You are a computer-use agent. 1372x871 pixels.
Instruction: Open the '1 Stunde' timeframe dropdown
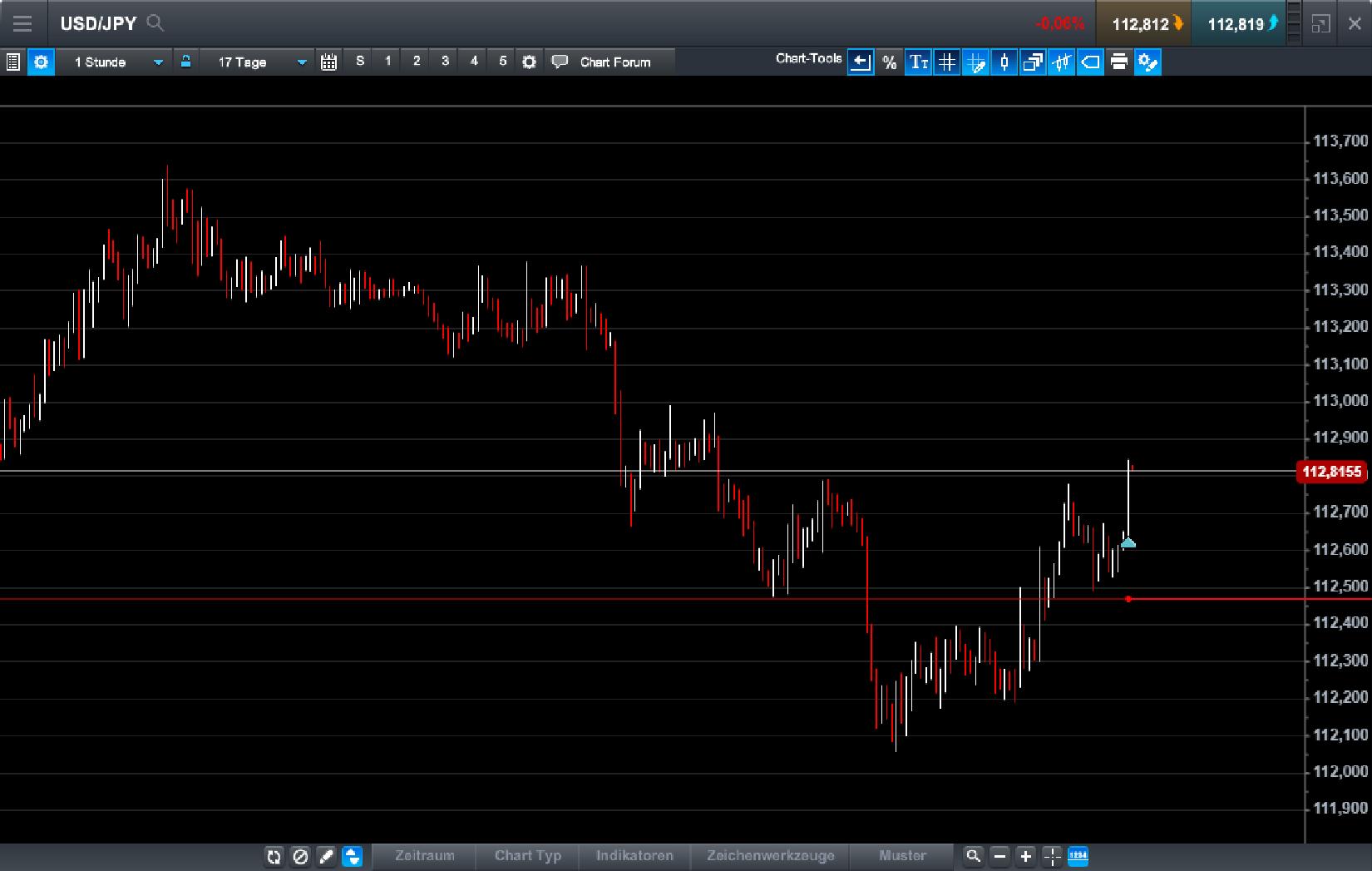click(x=116, y=61)
